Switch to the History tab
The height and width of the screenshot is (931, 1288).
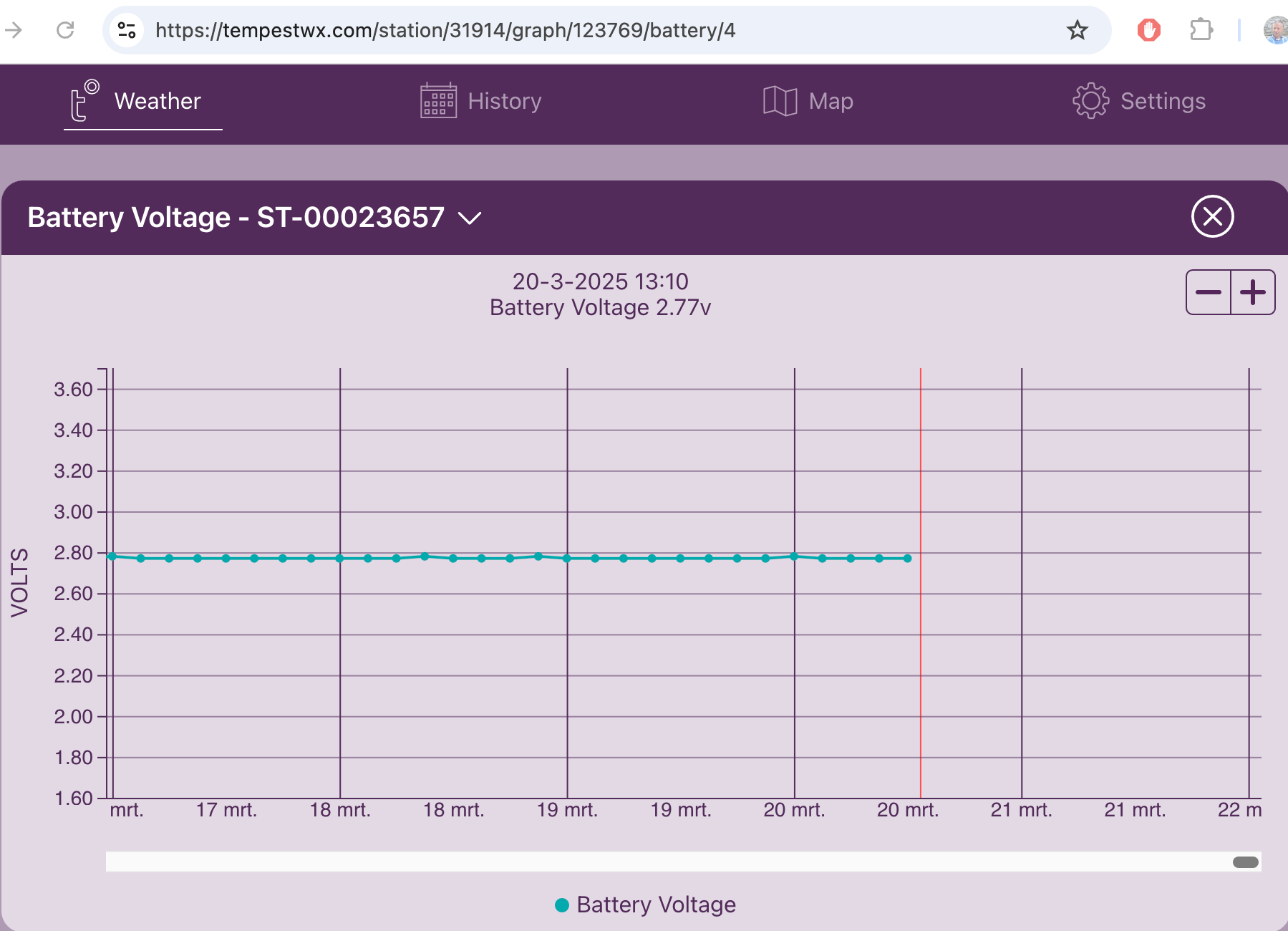coord(504,101)
